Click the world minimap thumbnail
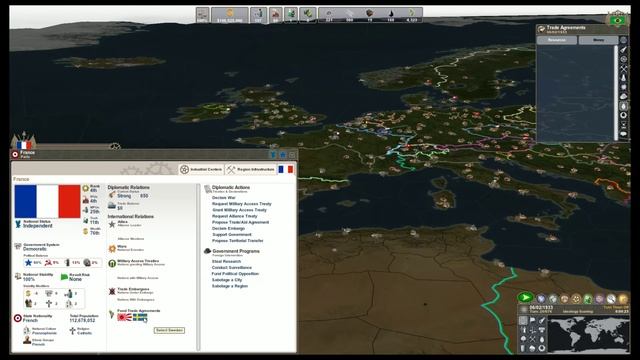The width and height of the screenshot is (640, 360). click(x=588, y=333)
